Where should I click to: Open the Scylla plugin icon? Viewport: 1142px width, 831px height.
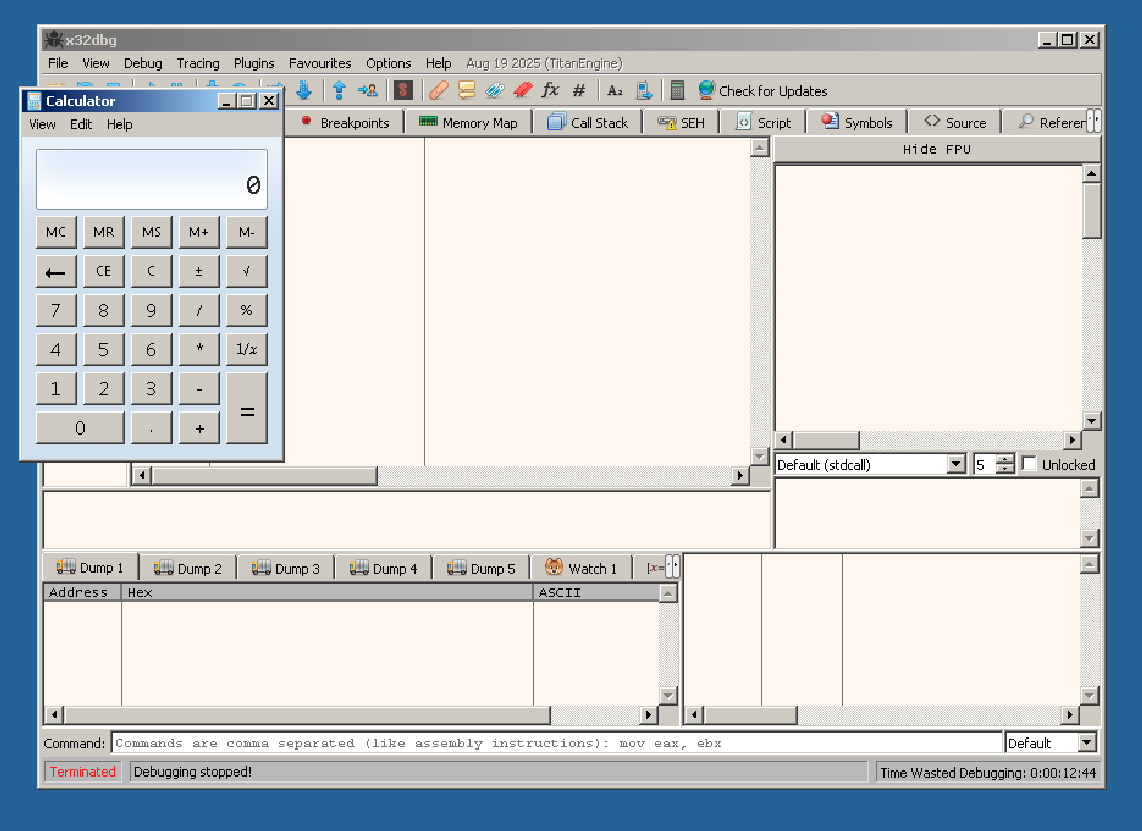coord(403,90)
